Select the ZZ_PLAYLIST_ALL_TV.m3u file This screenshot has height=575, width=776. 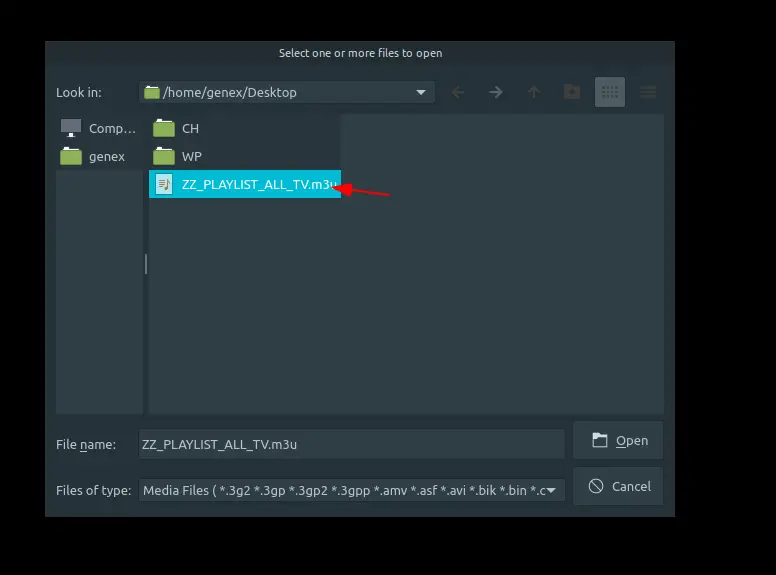pos(245,184)
